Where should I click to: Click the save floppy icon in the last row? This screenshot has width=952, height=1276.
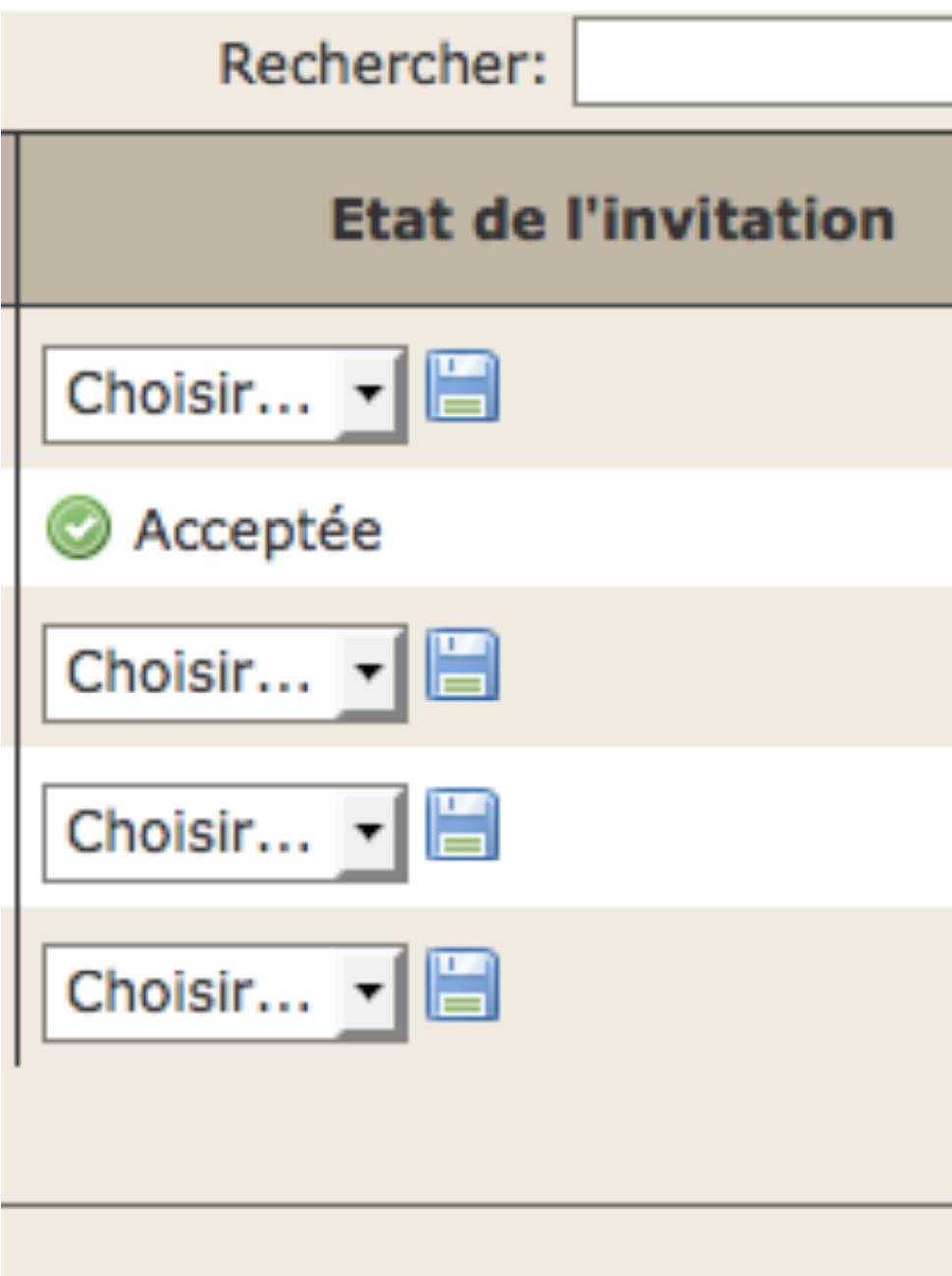[x=463, y=984]
